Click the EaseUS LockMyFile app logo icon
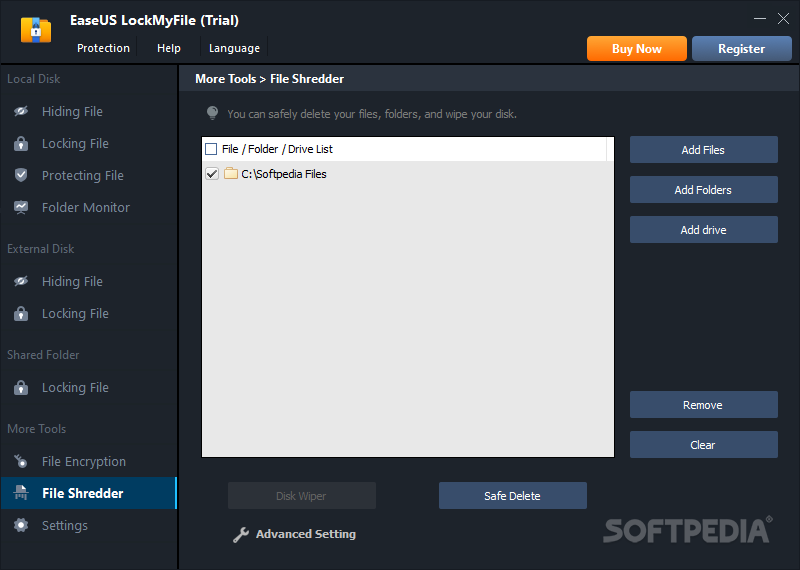Image resolution: width=800 pixels, height=570 pixels. tap(36, 30)
